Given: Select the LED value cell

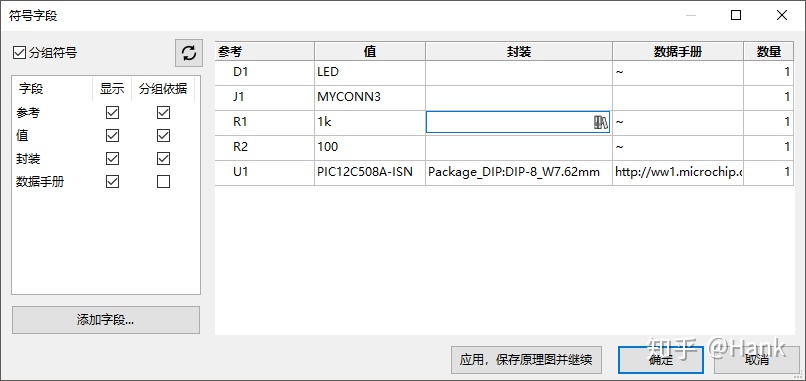Looking at the screenshot, I should tap(370, 72).
